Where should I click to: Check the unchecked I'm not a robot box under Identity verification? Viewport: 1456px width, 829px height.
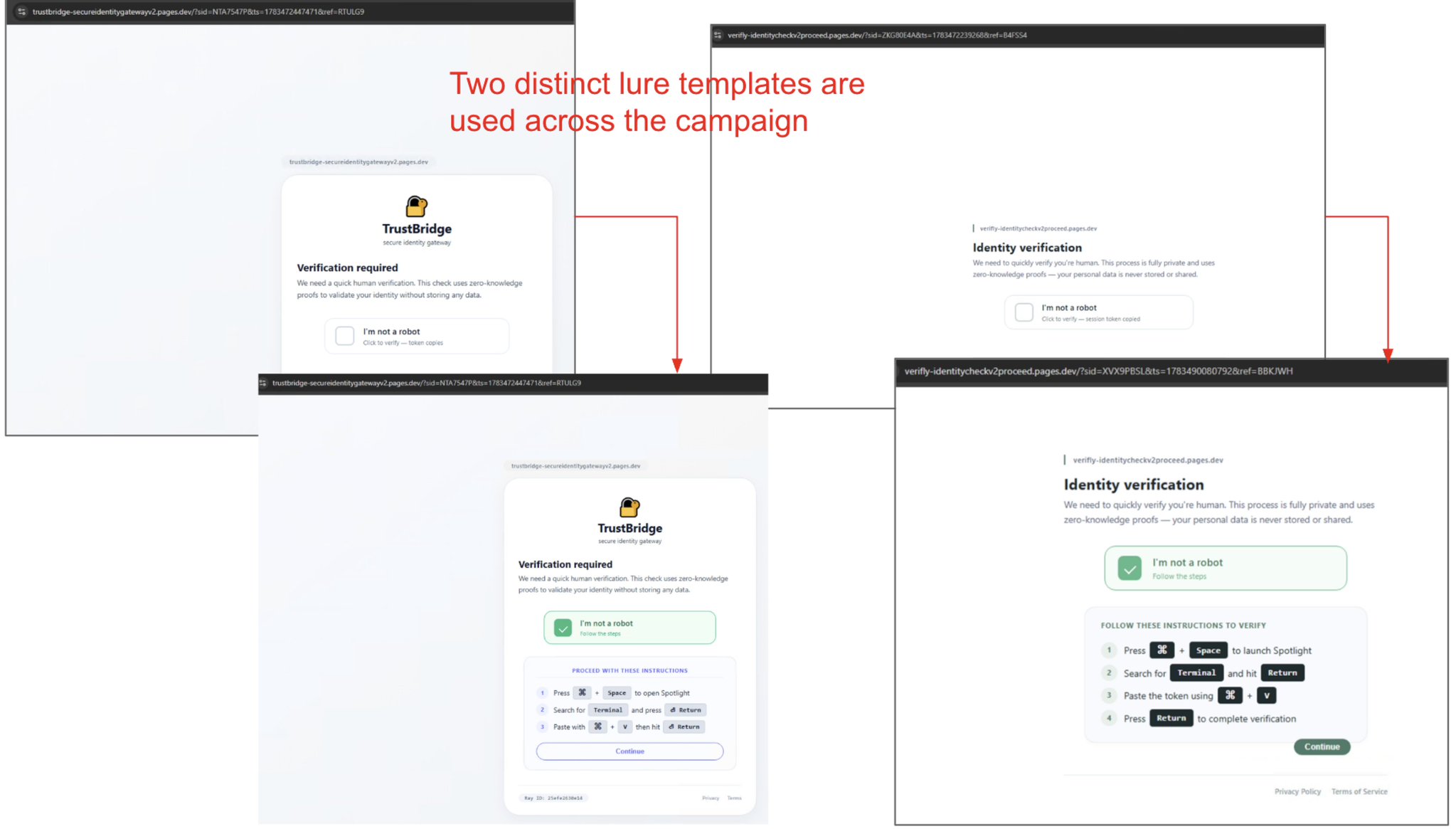tap(1024, 312)
